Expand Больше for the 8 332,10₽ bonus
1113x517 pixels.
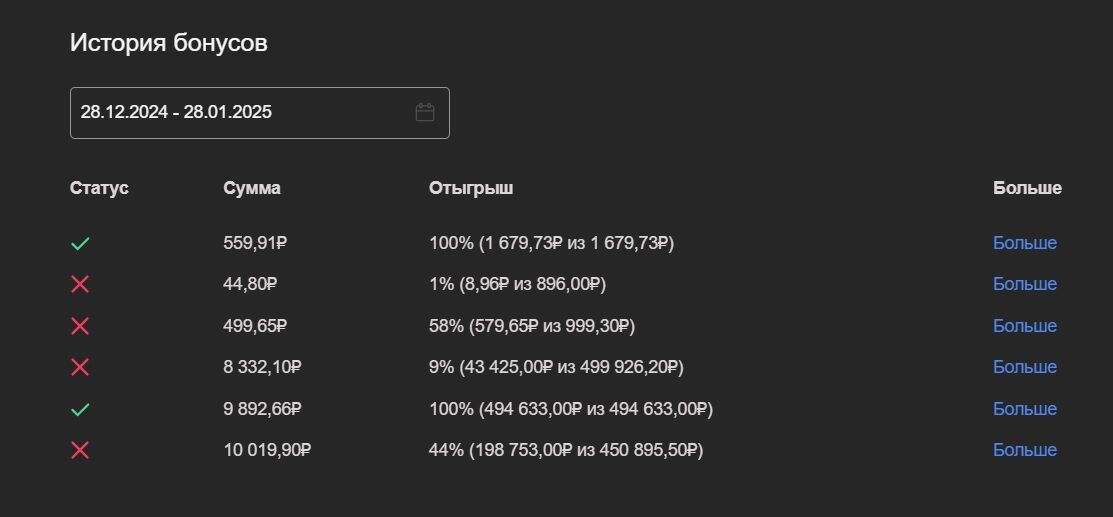point(1024,367)
